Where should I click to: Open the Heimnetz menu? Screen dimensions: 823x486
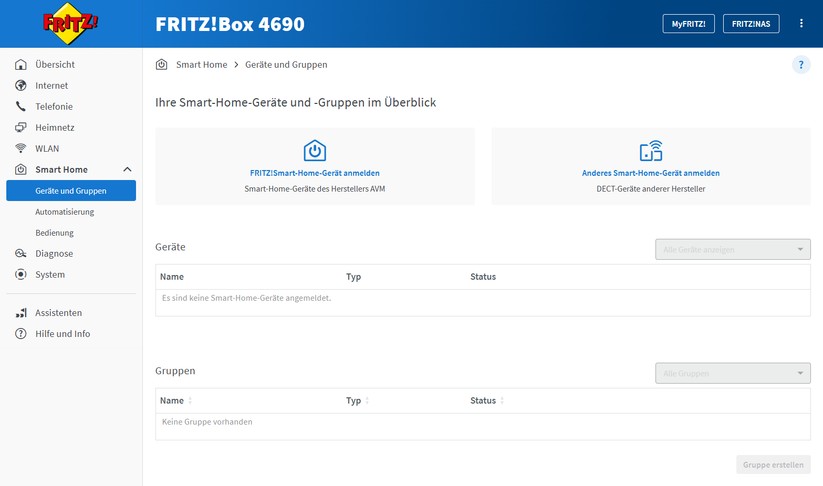(55, 128)
